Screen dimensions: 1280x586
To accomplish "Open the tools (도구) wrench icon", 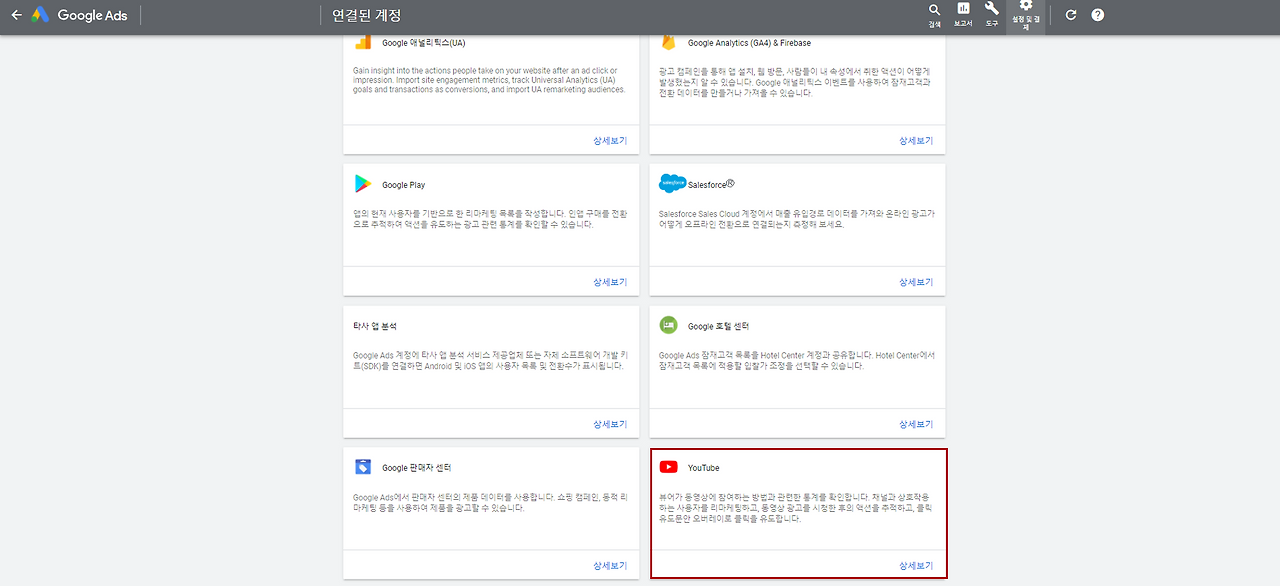I will pyautogui.click(x=992, y=15).
